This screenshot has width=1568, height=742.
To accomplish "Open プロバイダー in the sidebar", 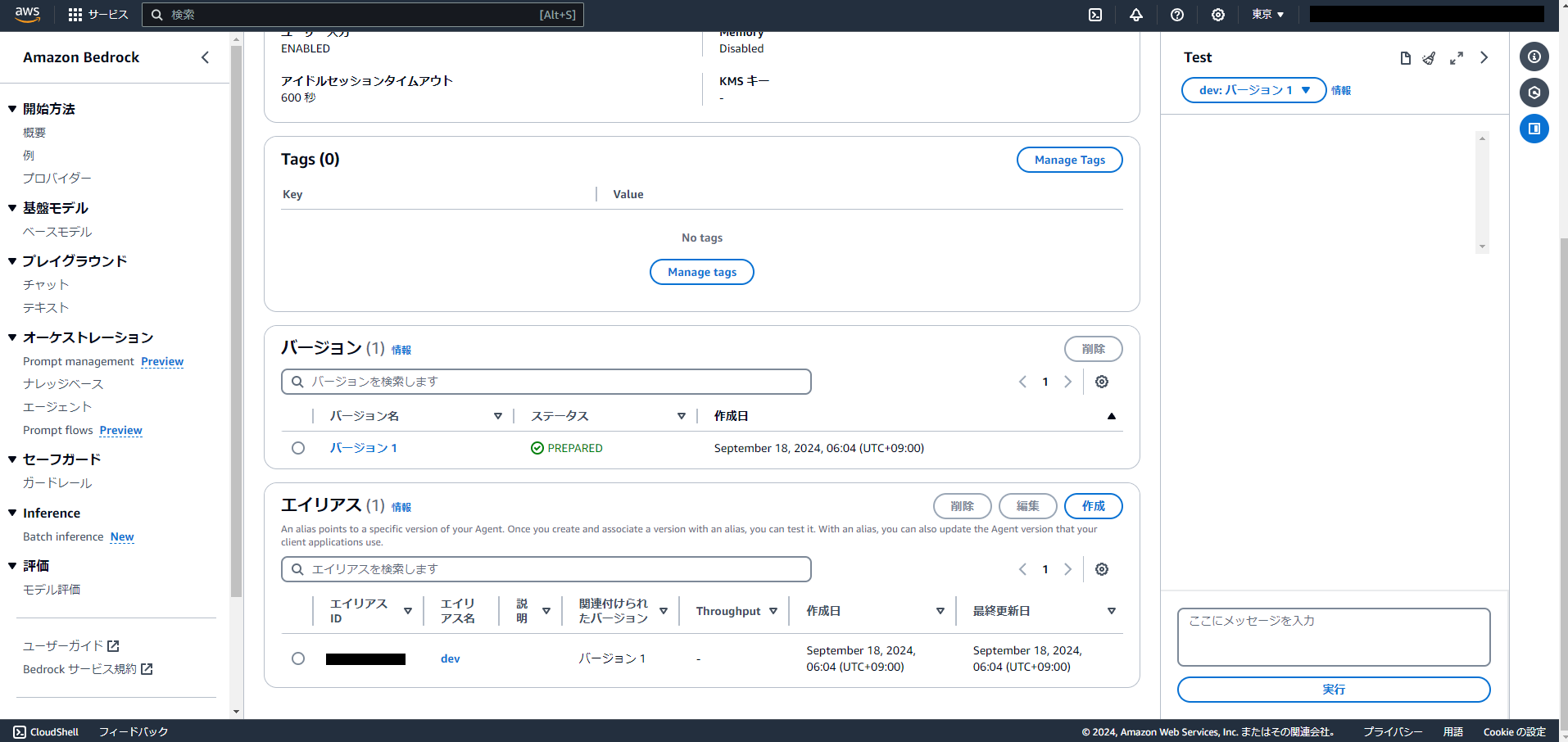I will (57, 178).
